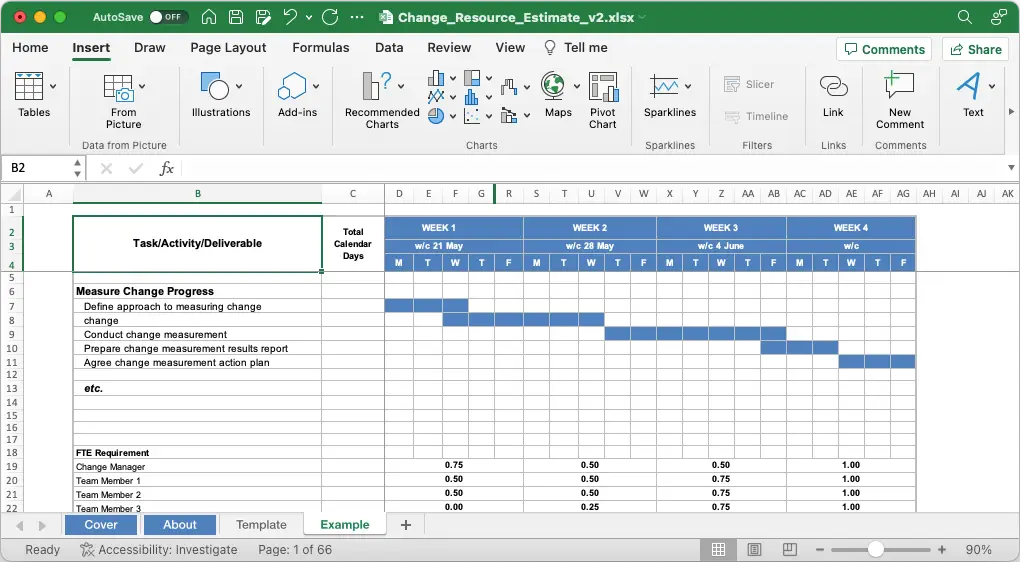
Task: Insert a Pivot Chart
Action: (x=603, y=101)
